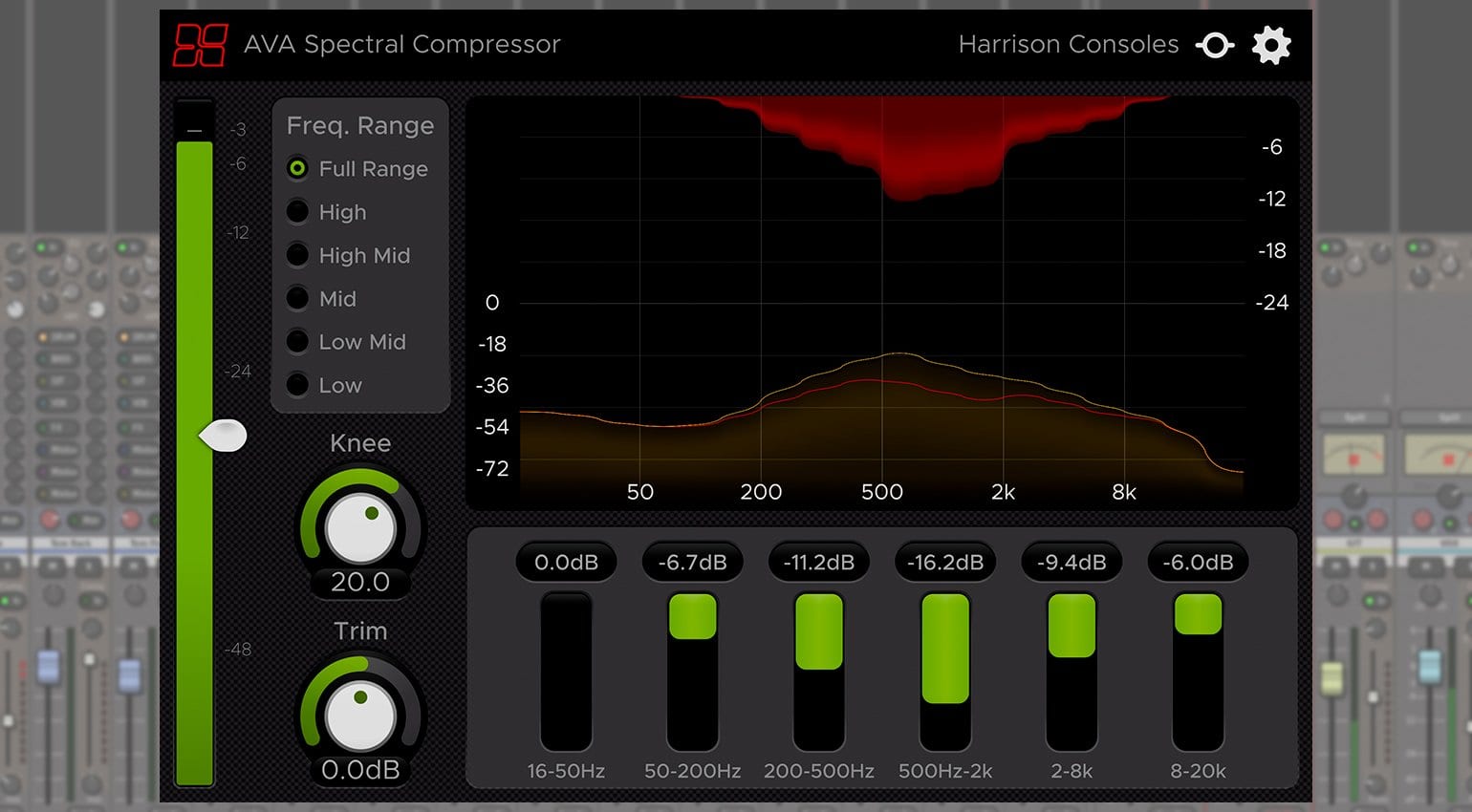Click the red Harrison AVA logo
The image size is (1472, 812).
(x=201, y=44)
